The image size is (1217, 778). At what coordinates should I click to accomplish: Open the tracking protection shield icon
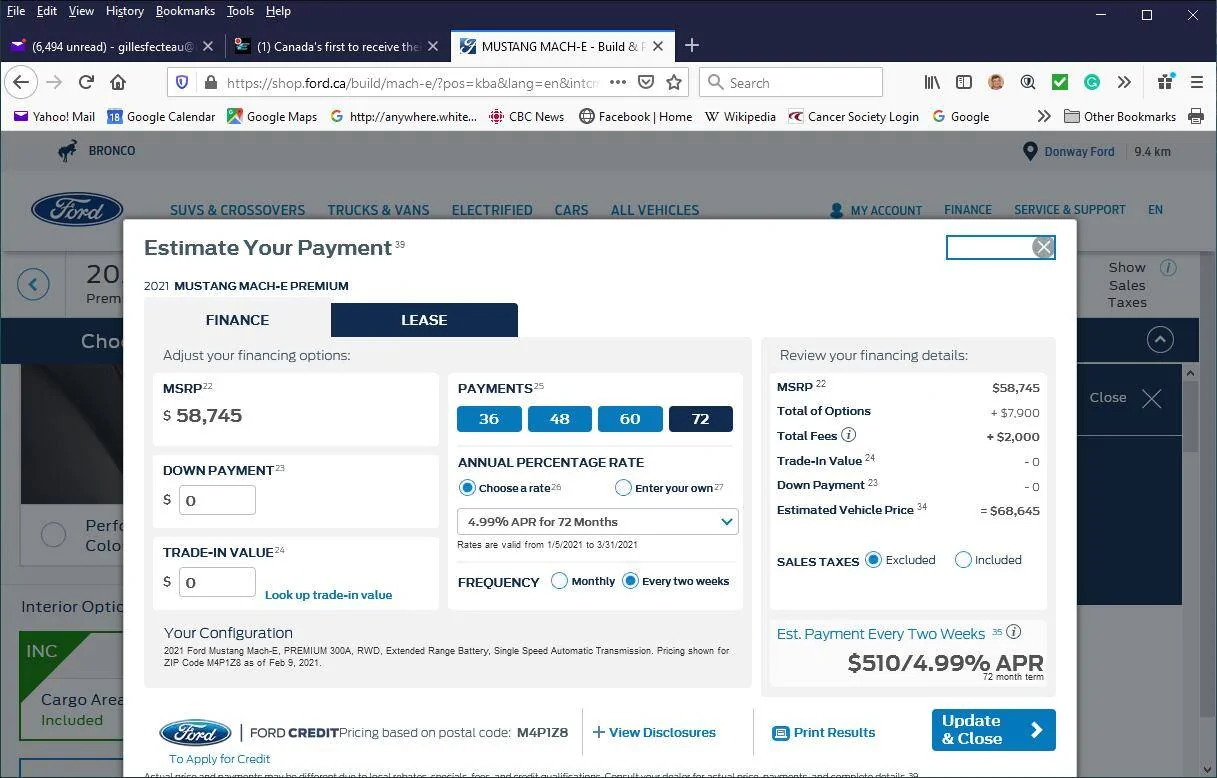pos(181,82)
